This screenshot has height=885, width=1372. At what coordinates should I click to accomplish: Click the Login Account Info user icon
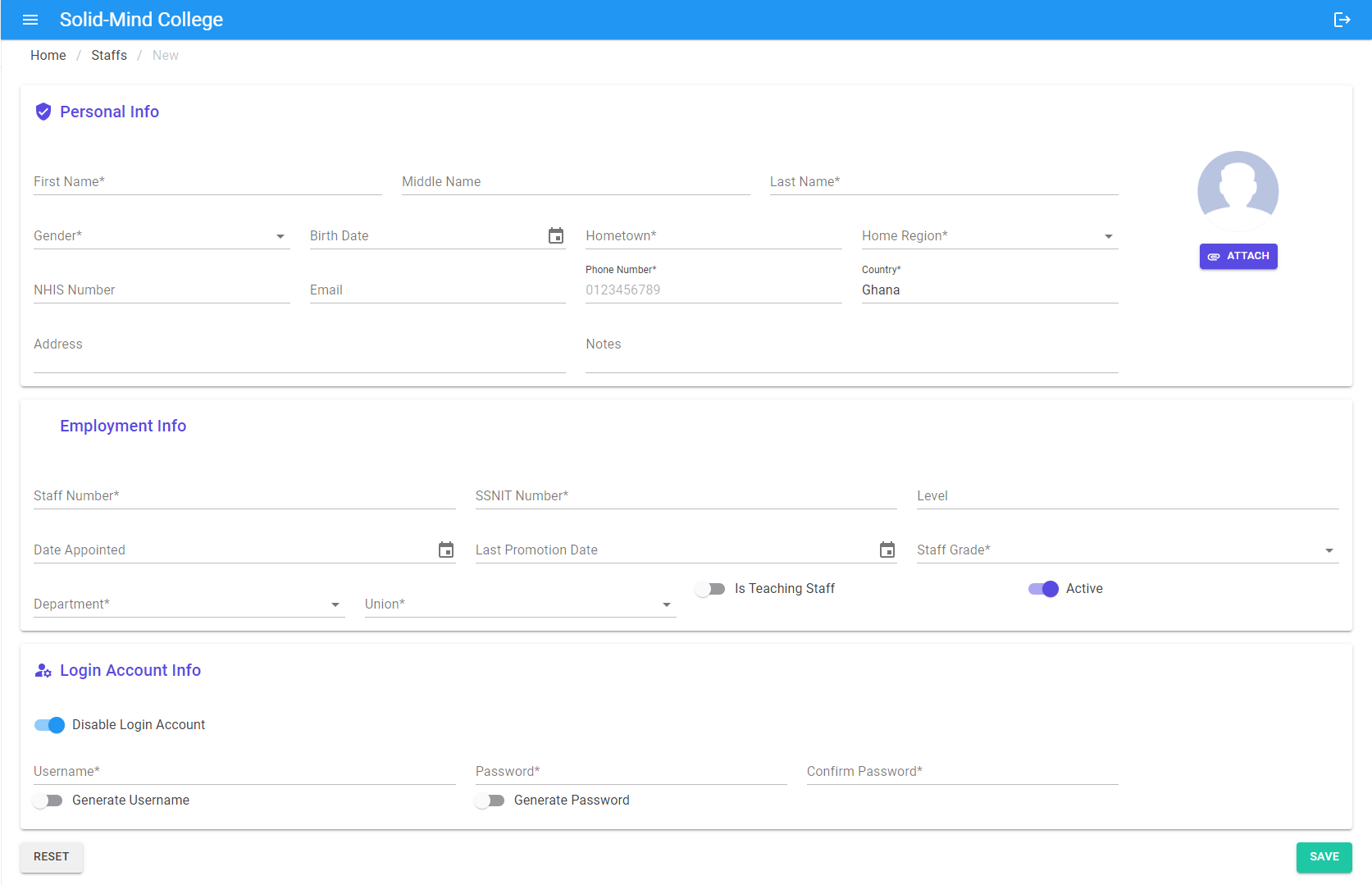43,671
